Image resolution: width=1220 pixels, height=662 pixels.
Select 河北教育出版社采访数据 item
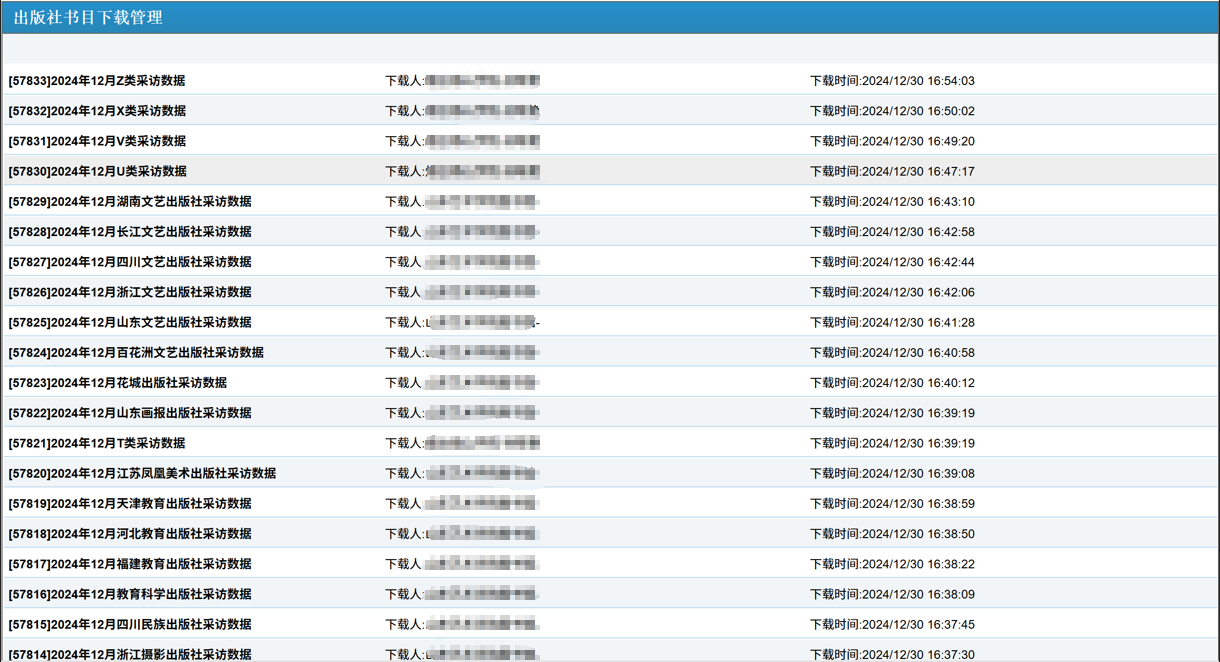coord(130,534)
